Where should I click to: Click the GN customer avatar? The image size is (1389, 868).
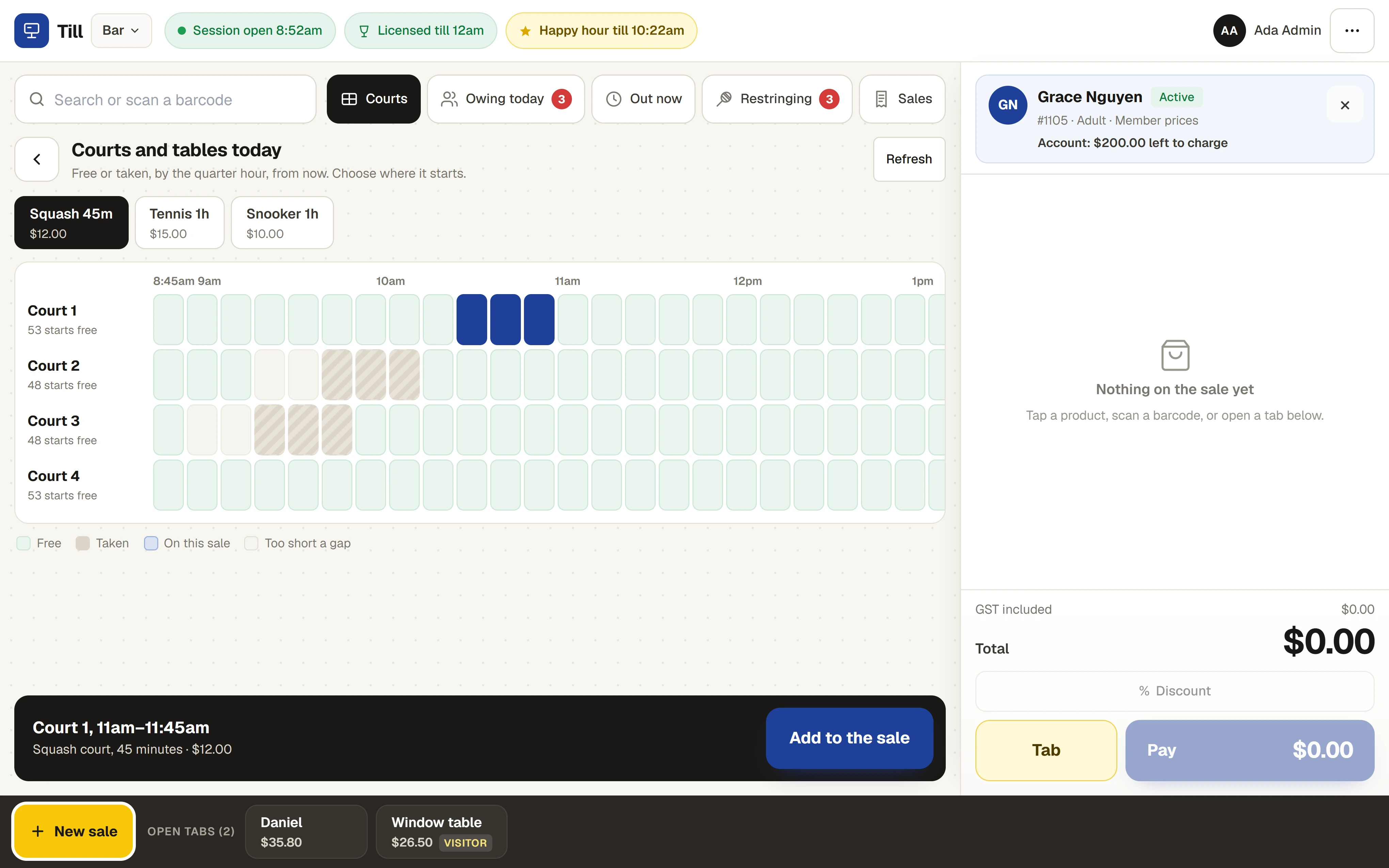click(x=1008, y=105)
